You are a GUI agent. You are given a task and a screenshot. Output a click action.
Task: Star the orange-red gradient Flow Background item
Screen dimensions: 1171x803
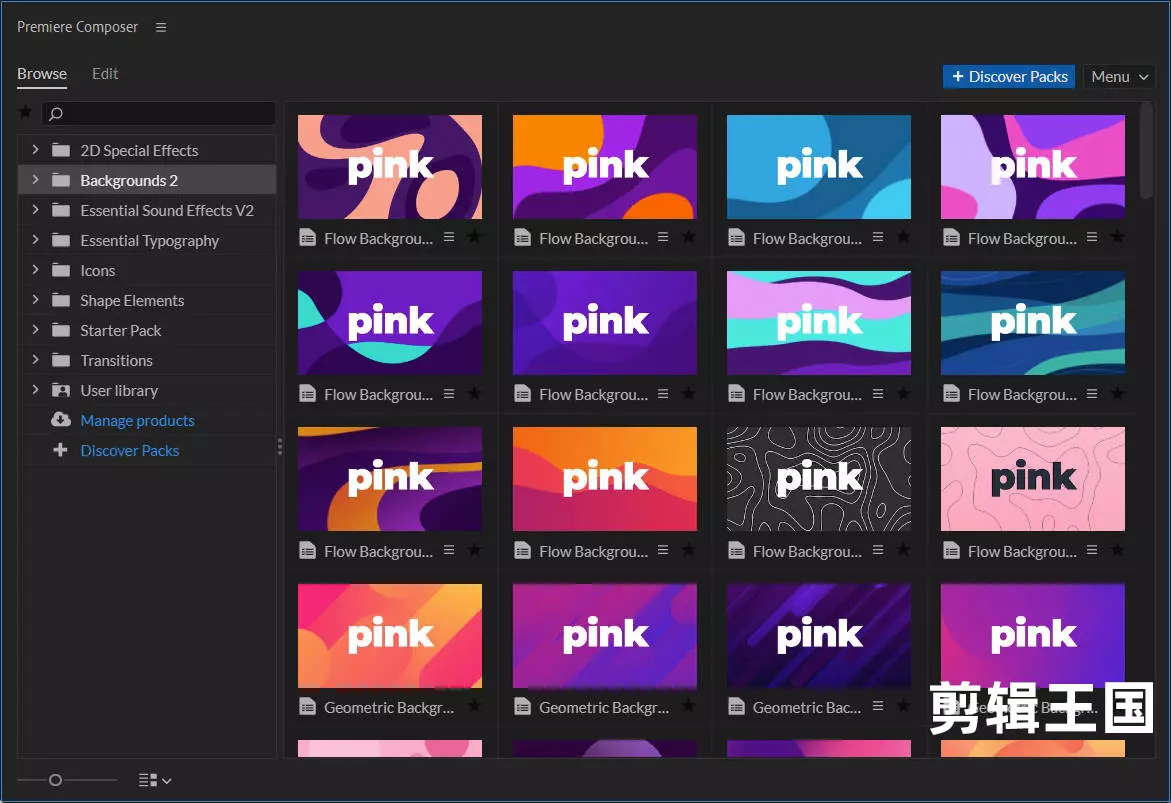point(689,550)
